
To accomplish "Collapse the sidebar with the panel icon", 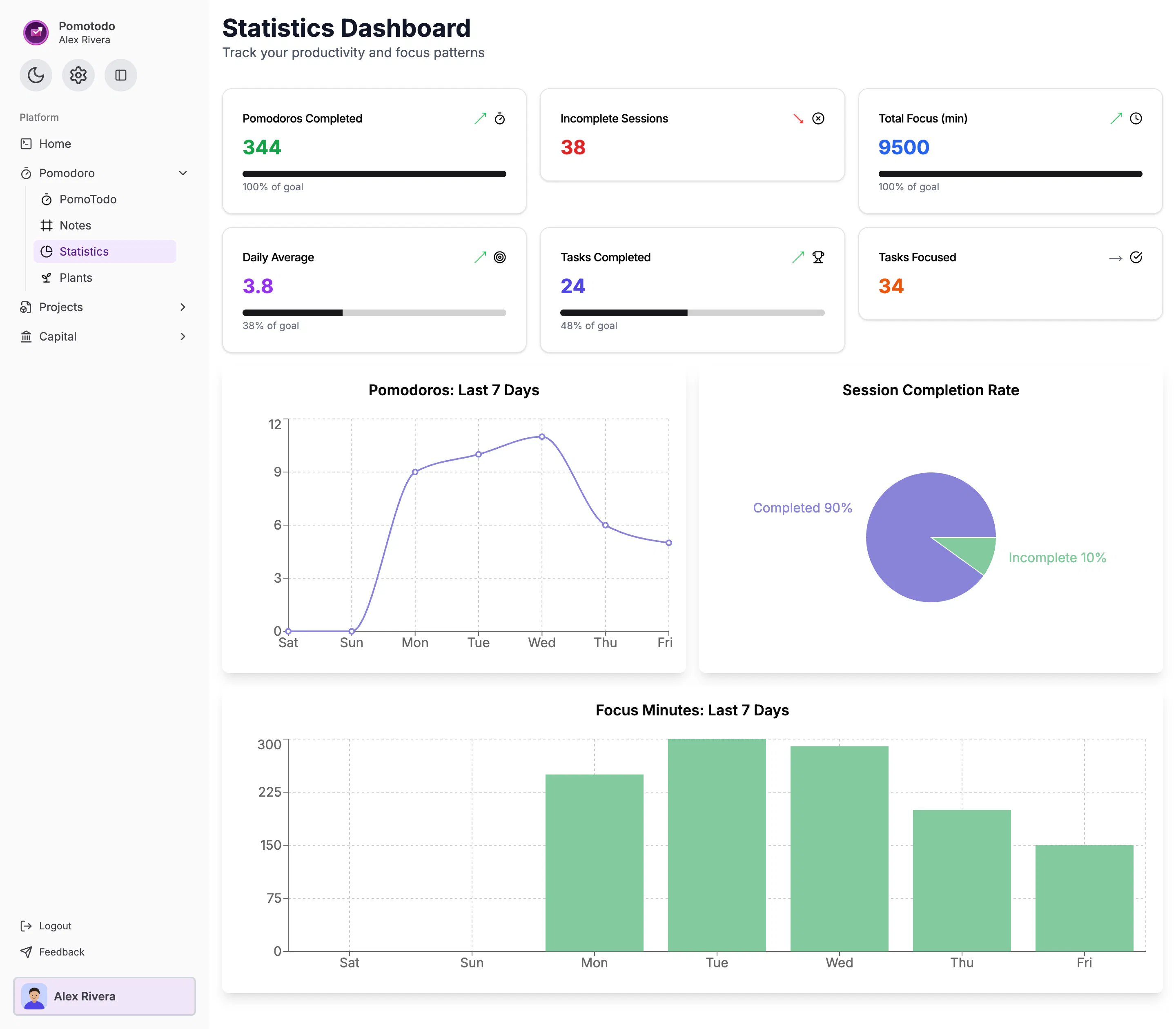I will (x=120, y=75).
